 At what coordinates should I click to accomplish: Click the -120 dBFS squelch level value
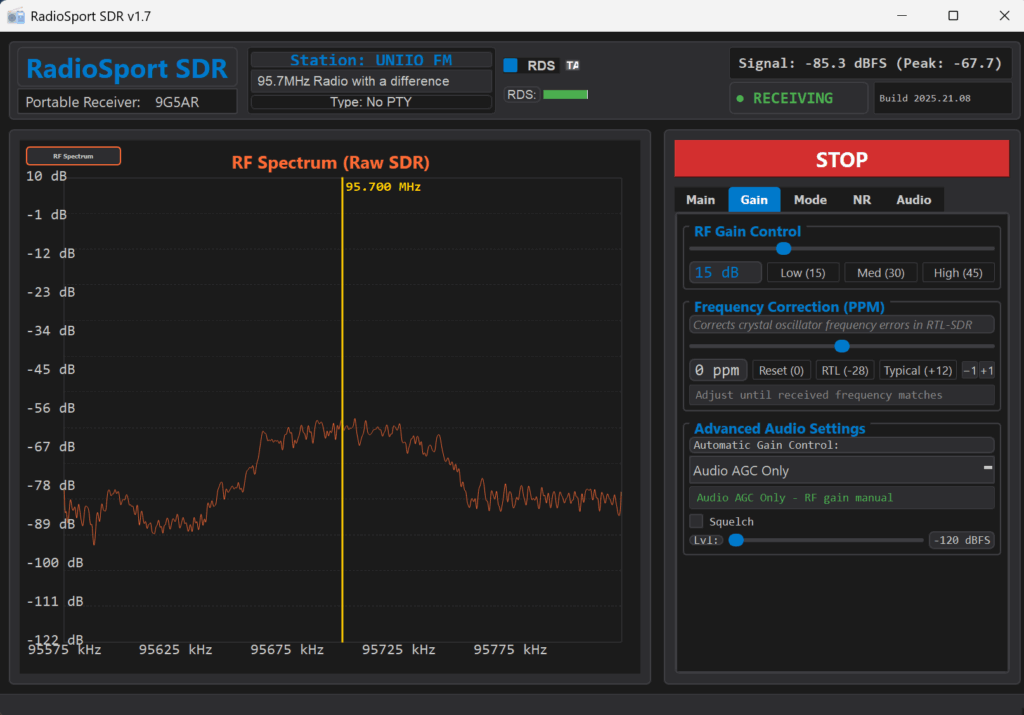click(961, 540)
